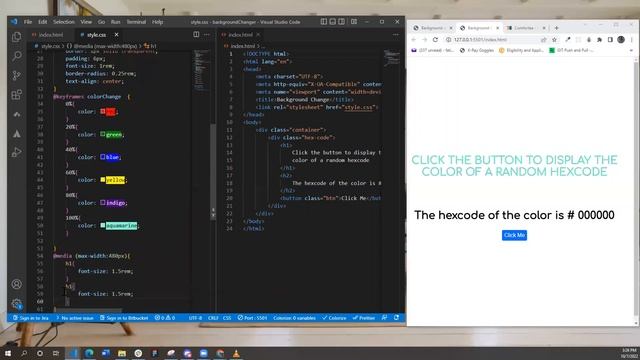
Task: Launch Microsoft Edge from the taskbar
Action: [x=89, y=353]
